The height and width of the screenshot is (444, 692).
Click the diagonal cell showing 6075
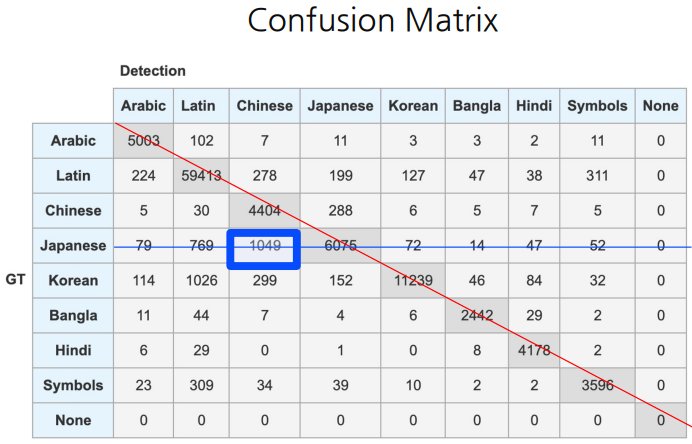[340, 245]
